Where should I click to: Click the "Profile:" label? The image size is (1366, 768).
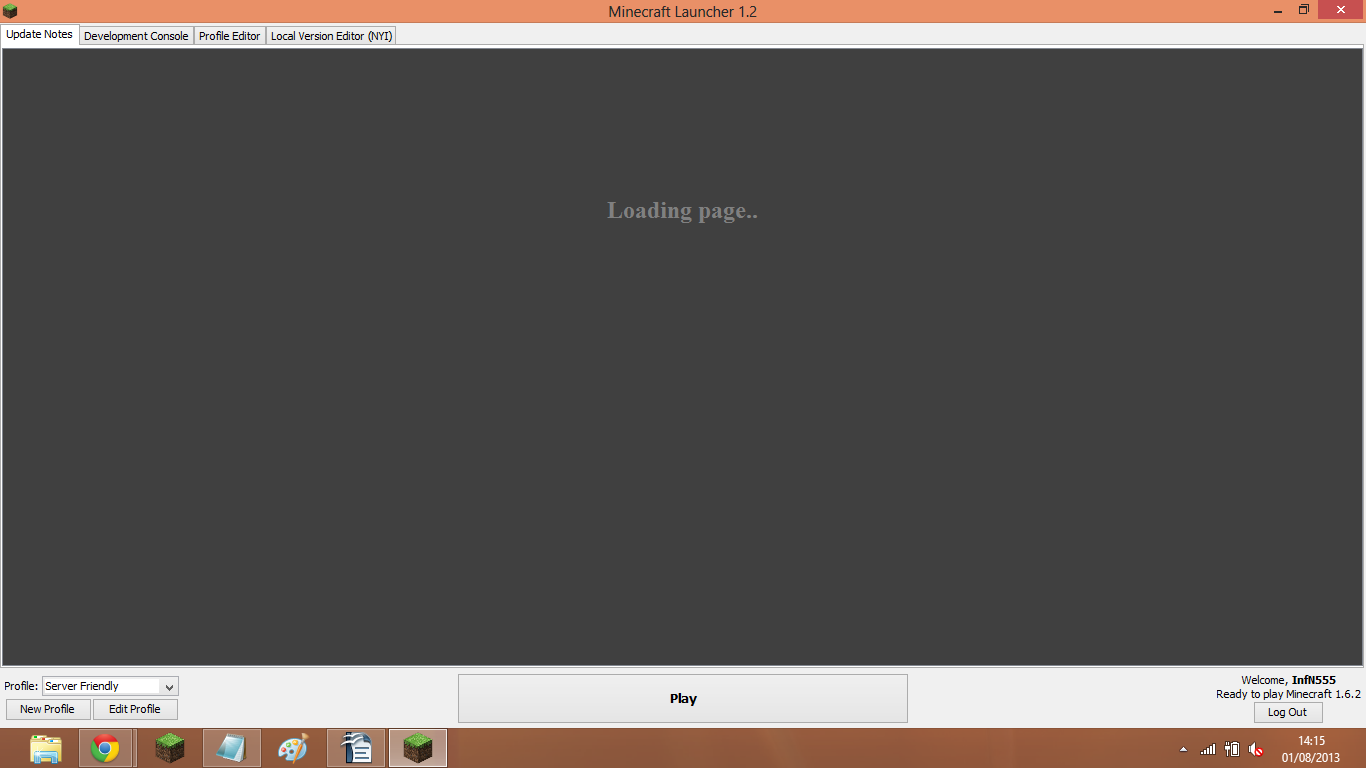[x=21, y=686]
